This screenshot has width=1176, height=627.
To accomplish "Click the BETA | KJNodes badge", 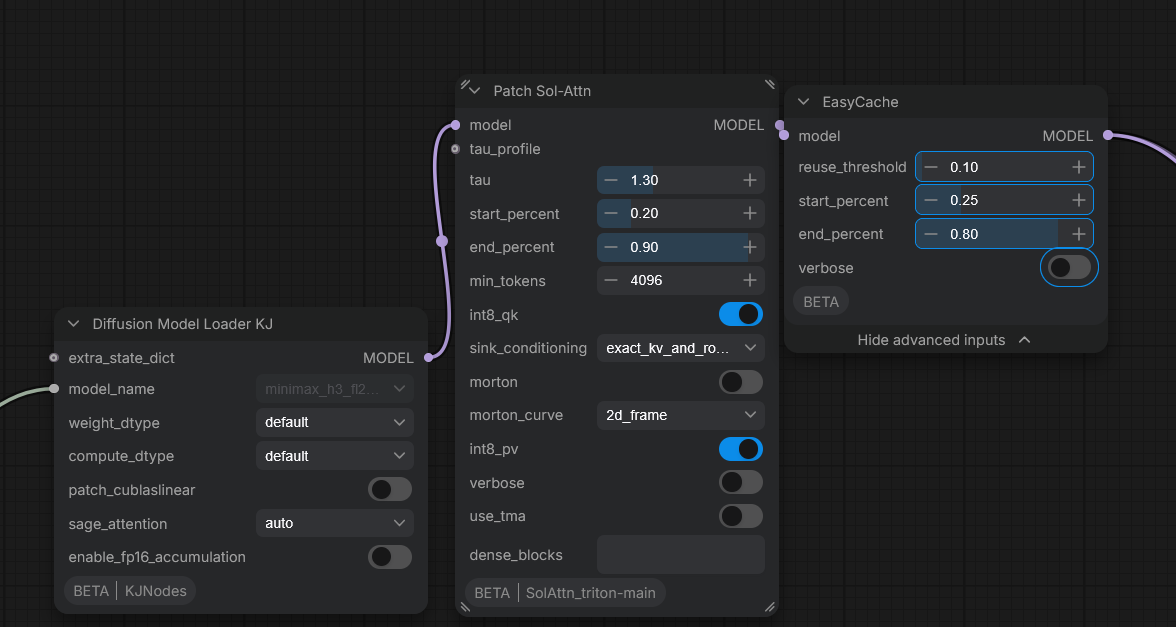I will click(x=130, y=591).
